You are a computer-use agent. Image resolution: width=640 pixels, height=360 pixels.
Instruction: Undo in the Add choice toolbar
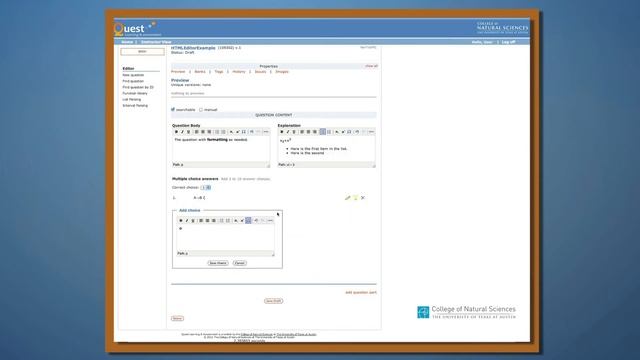pos(256,220)
